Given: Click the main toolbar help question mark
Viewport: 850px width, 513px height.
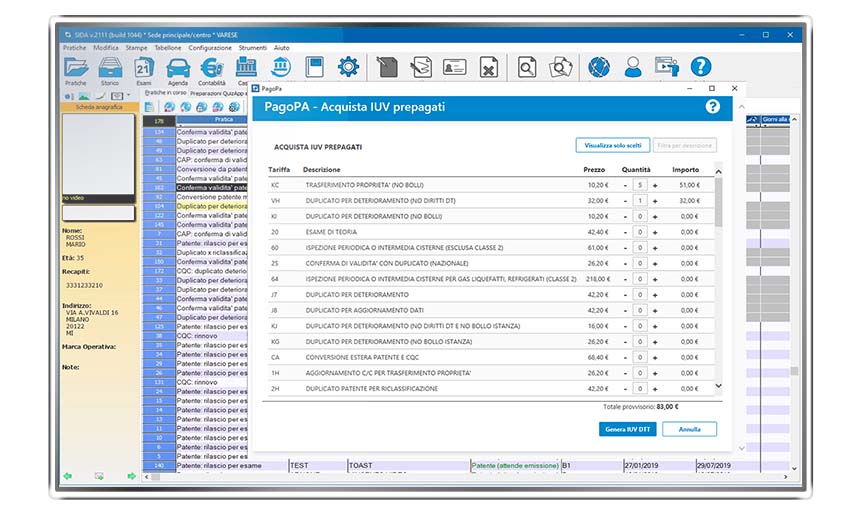Looking at the screenshot, I should click(x=701, y=67).
